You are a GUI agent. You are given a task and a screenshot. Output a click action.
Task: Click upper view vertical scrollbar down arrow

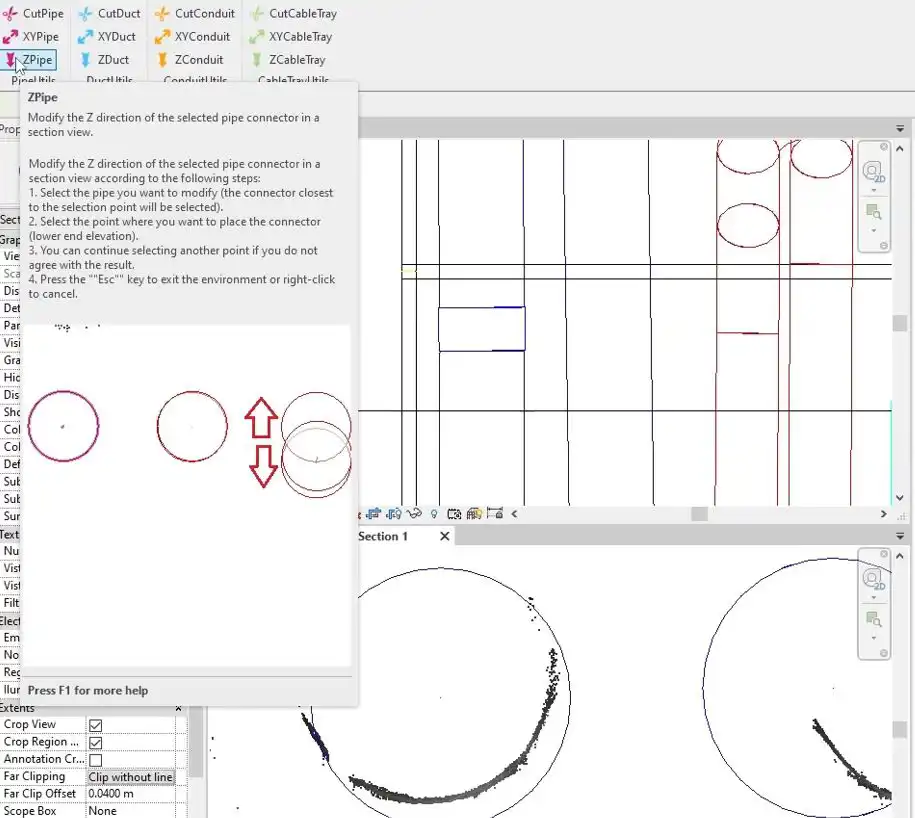click(900, 498)
